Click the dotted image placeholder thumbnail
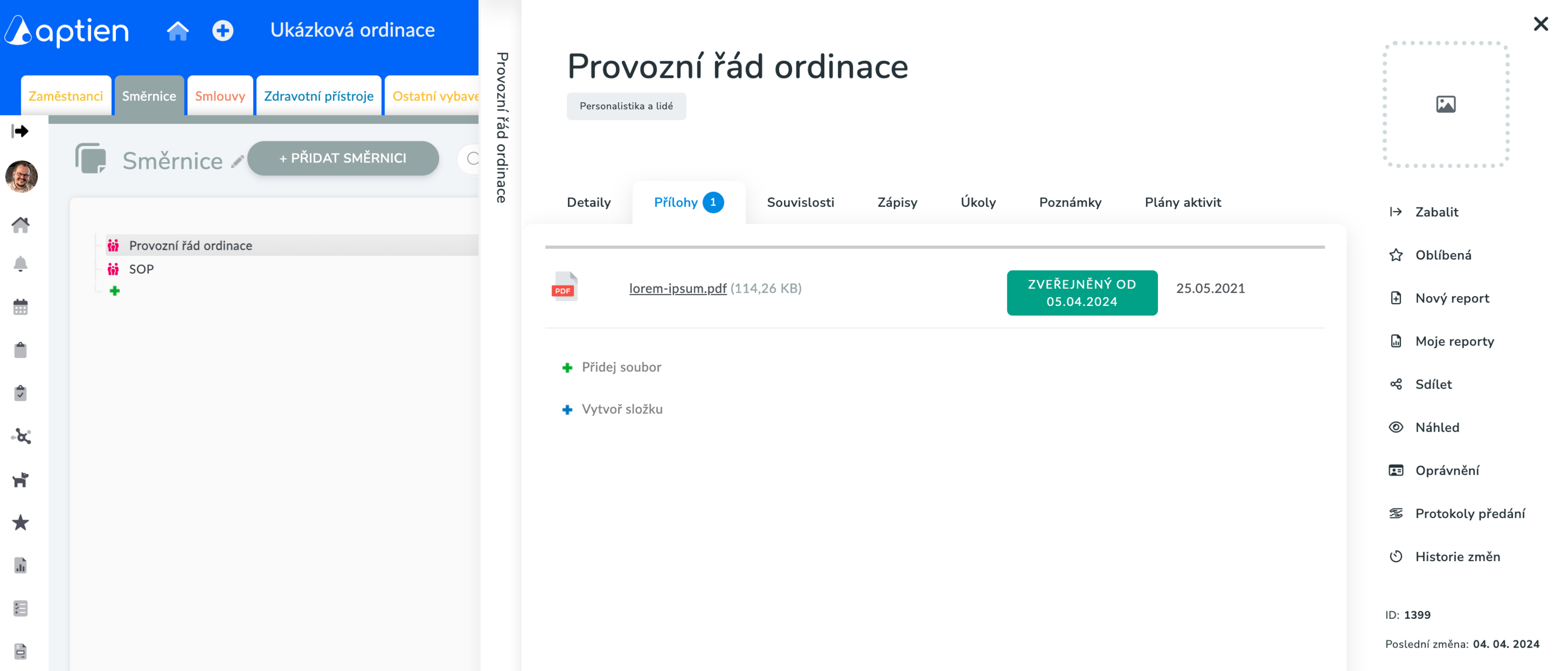 point(1445,104)
